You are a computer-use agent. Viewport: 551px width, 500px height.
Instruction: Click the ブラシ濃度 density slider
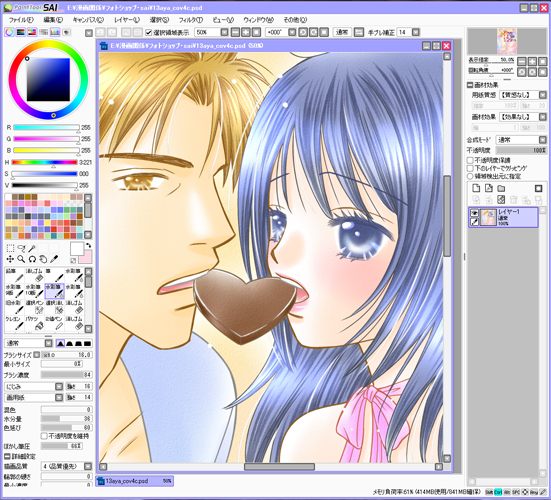tap(66, 375)
